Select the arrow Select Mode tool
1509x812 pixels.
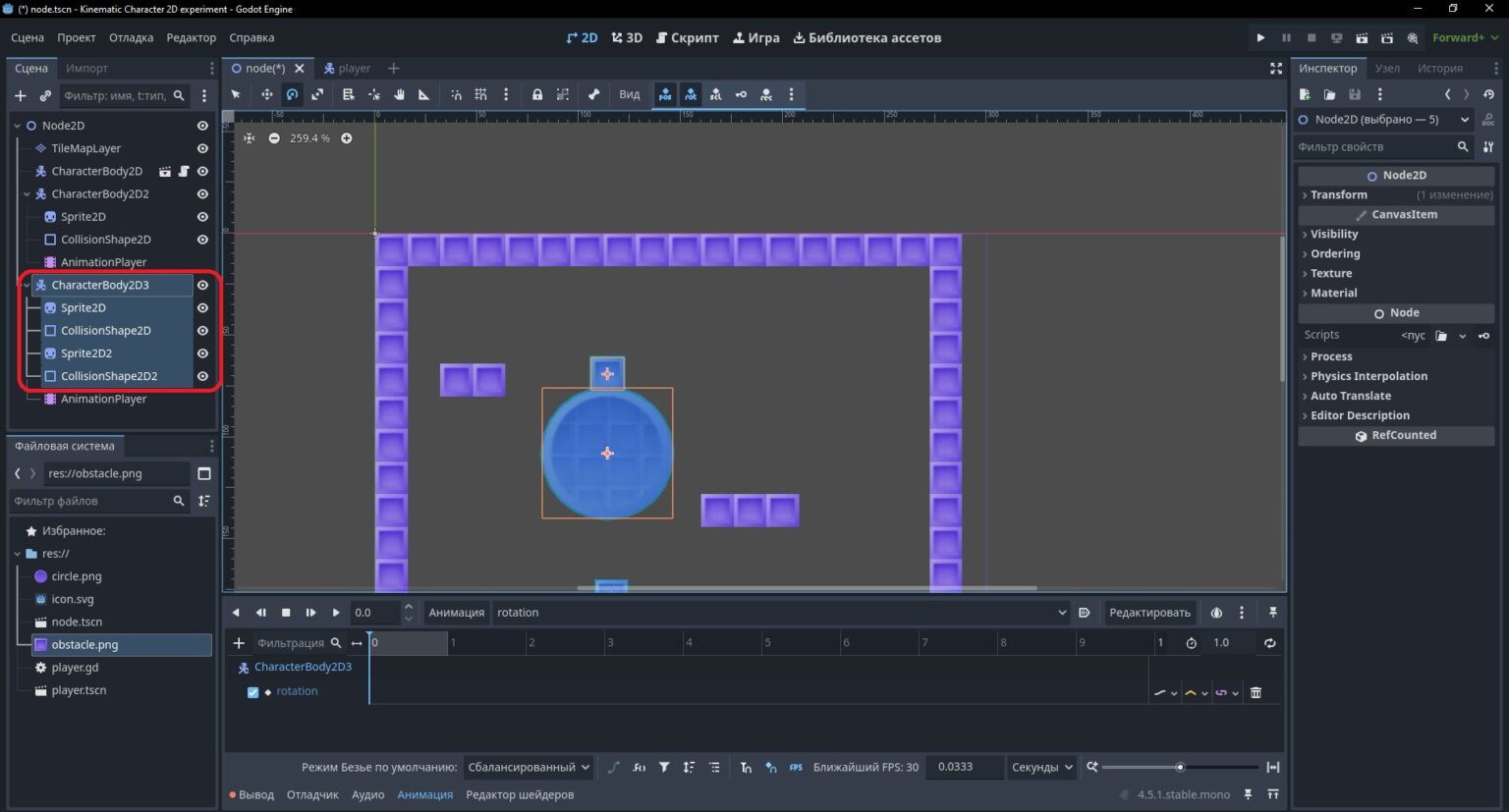click(x=236, y=94)
